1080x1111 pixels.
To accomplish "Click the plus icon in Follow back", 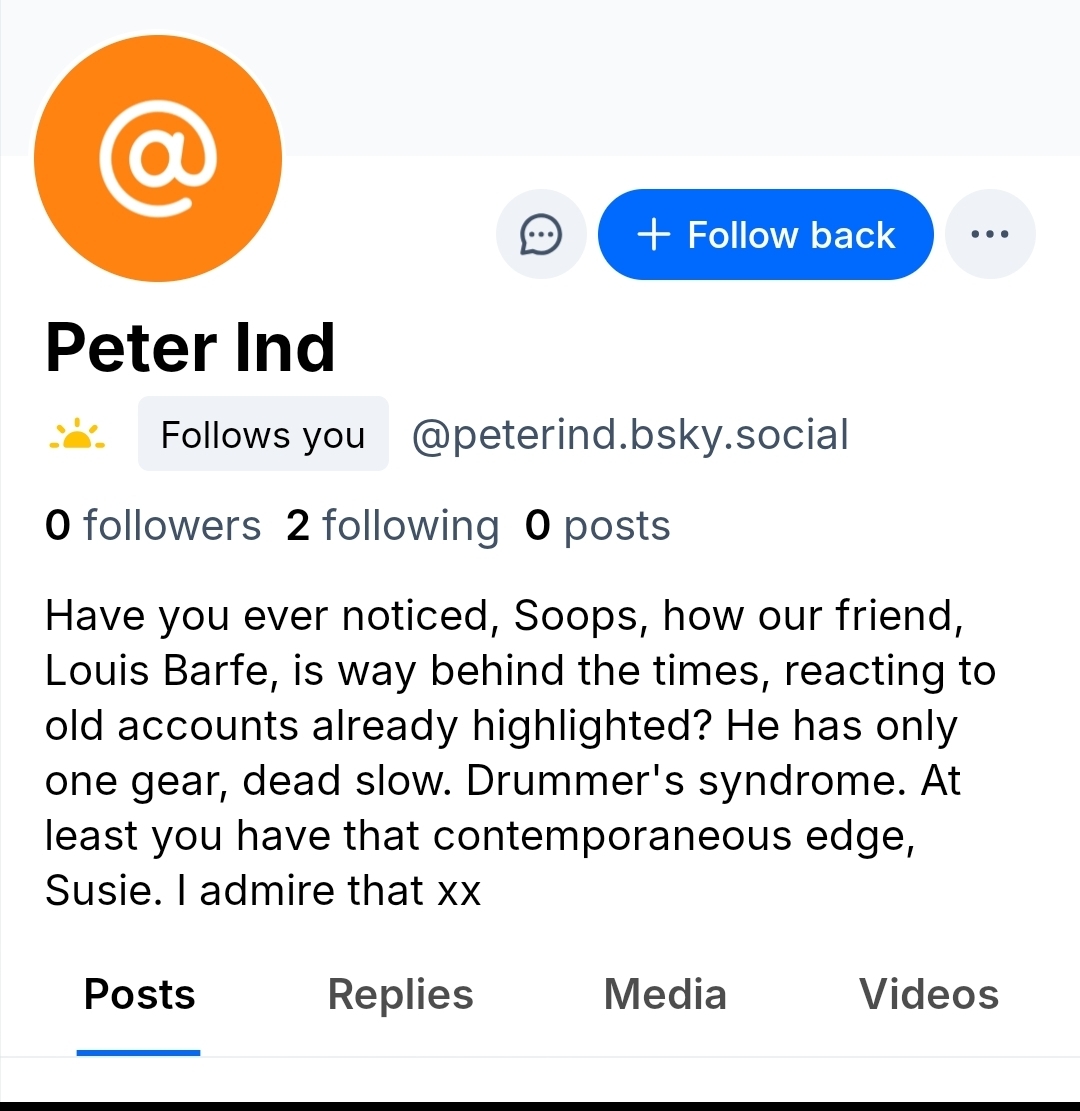I will click(x=653, y=235).
